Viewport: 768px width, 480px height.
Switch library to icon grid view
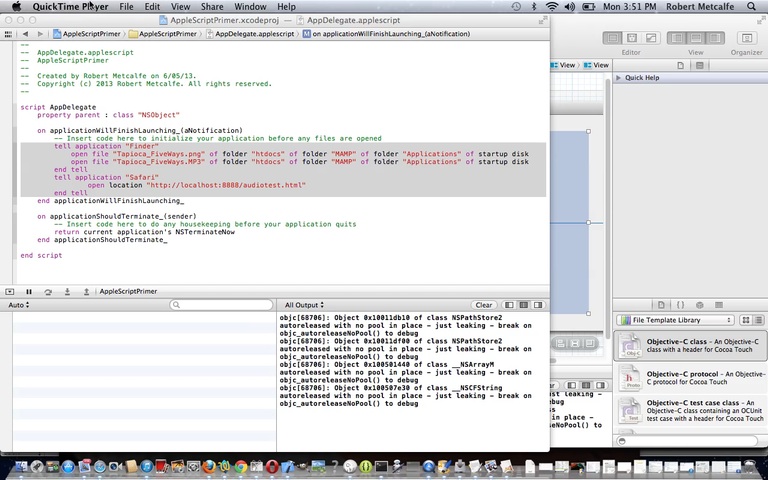pyautogui.click(x=745, y=320)
